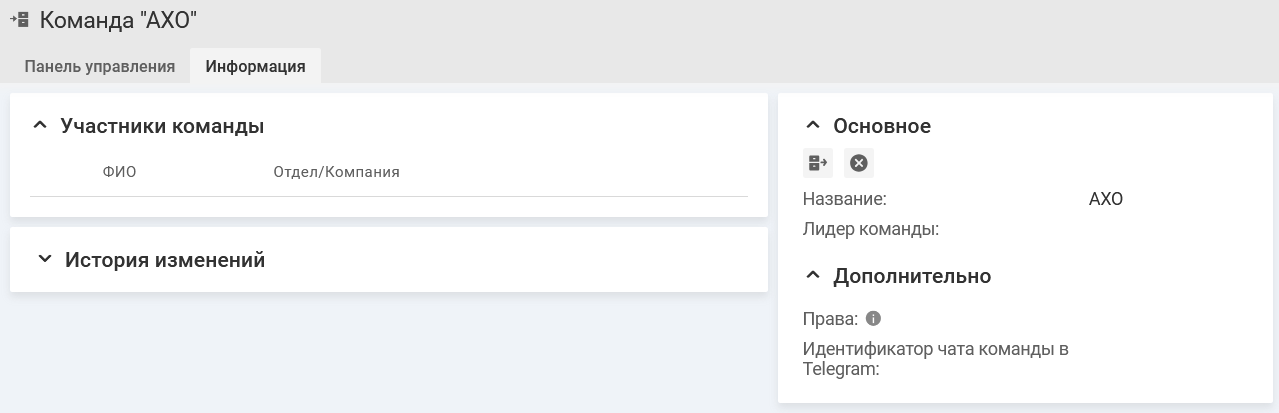
Task: Click the team name value АХО
Action: point(1106,199)
